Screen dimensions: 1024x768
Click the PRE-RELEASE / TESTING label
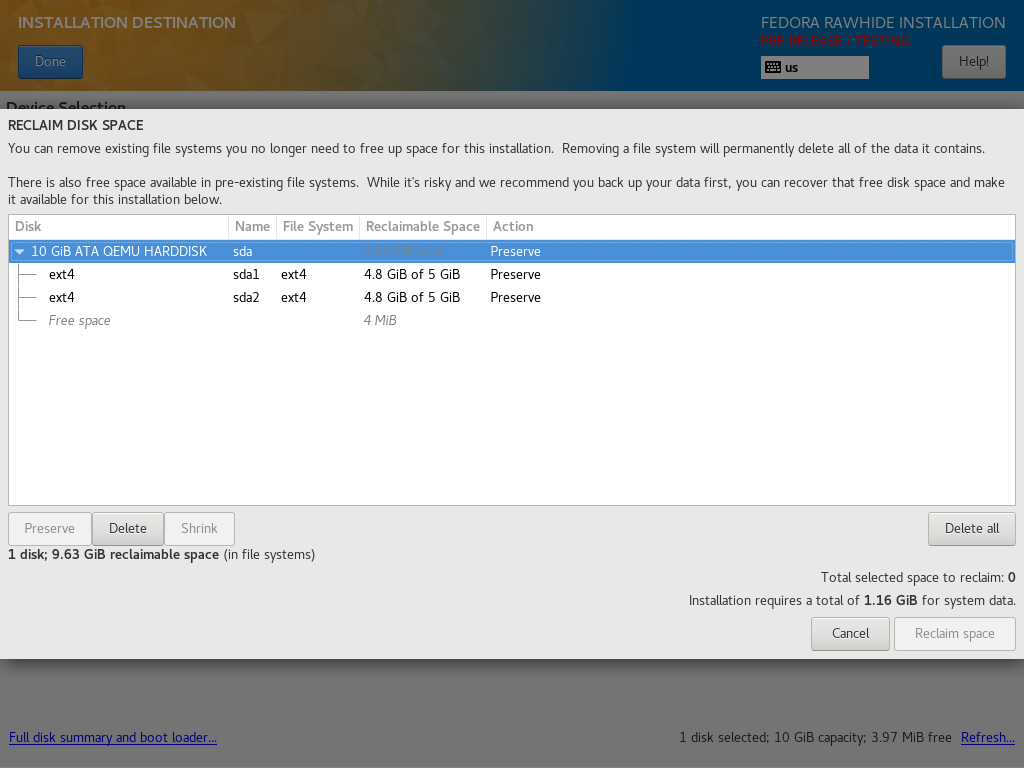835,41
